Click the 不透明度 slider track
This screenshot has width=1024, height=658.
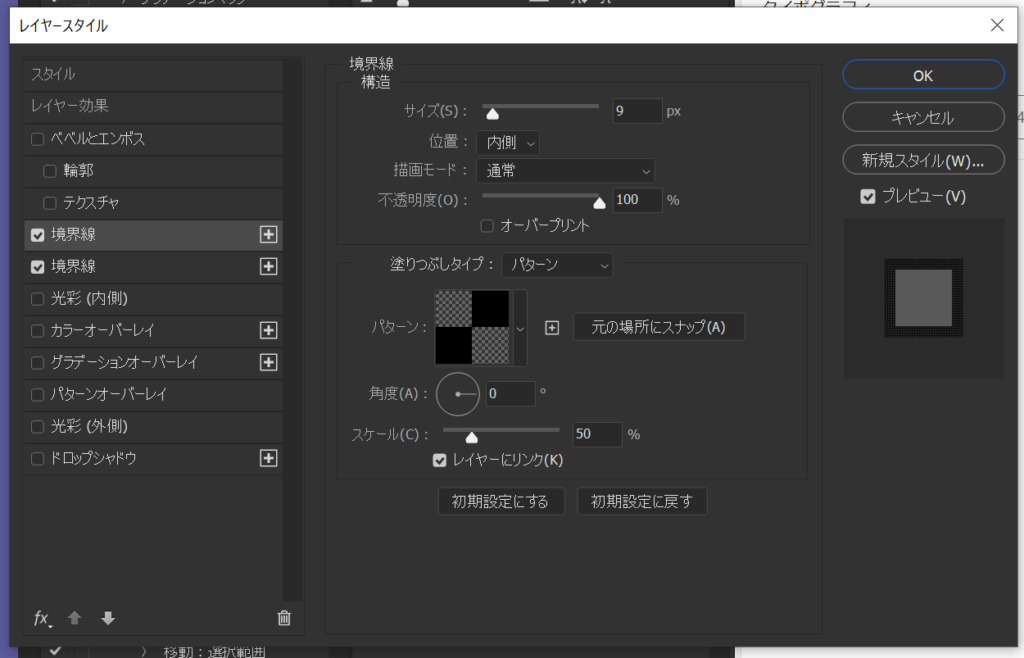[x=540, y=197]
